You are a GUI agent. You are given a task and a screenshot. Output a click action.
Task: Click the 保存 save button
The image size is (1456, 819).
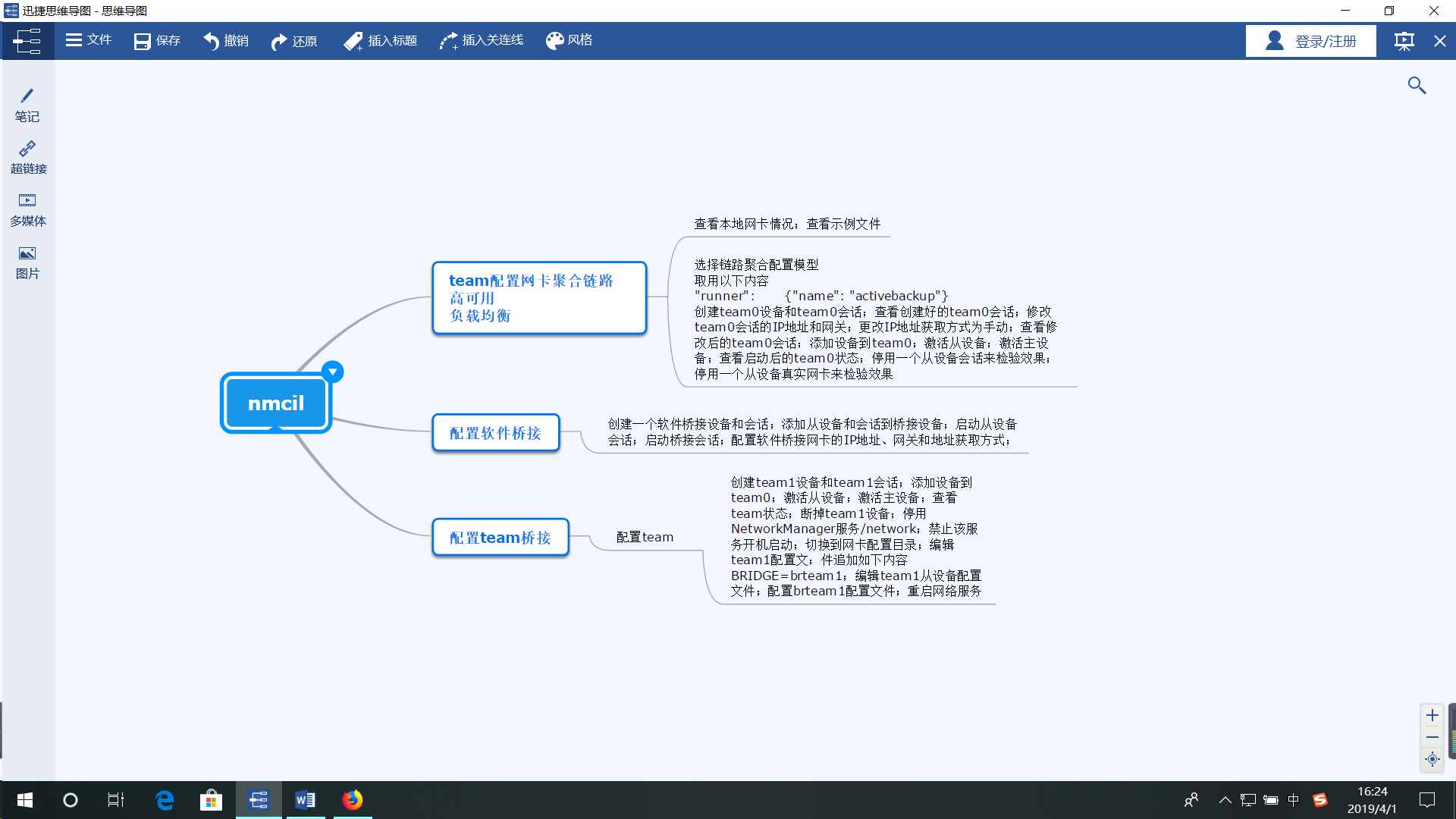[158, 41]
